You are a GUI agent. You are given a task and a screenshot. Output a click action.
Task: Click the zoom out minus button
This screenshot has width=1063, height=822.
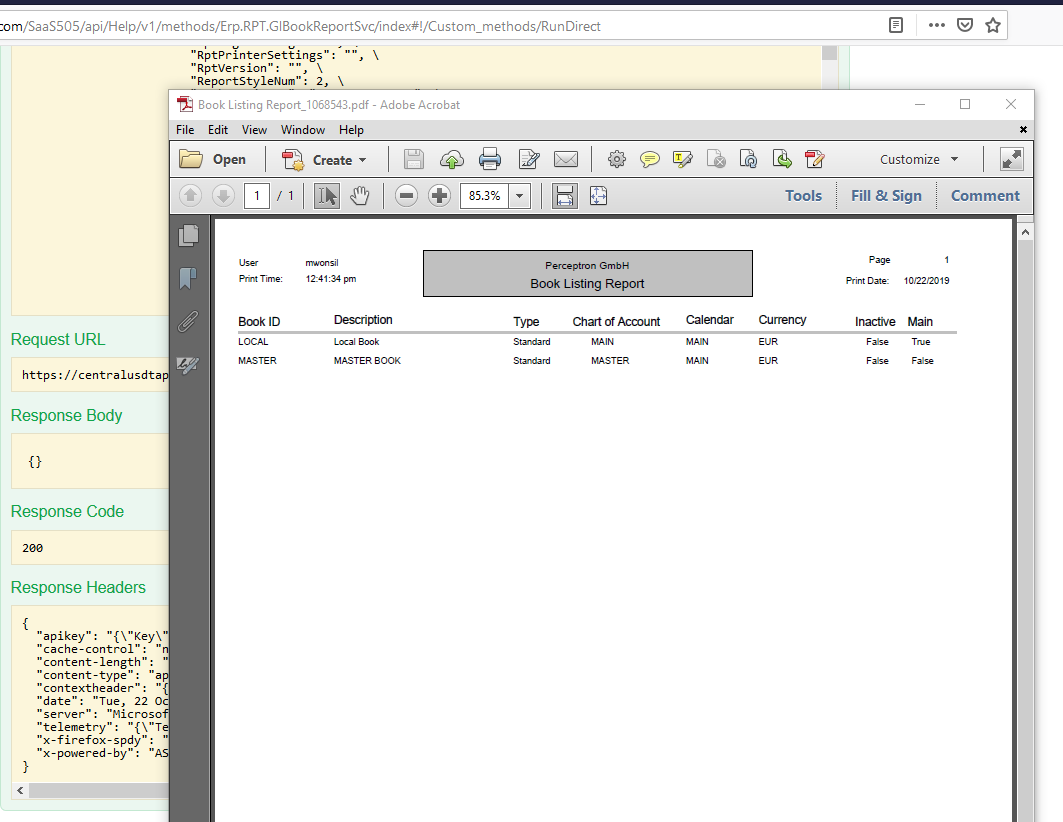pos(406,195)
